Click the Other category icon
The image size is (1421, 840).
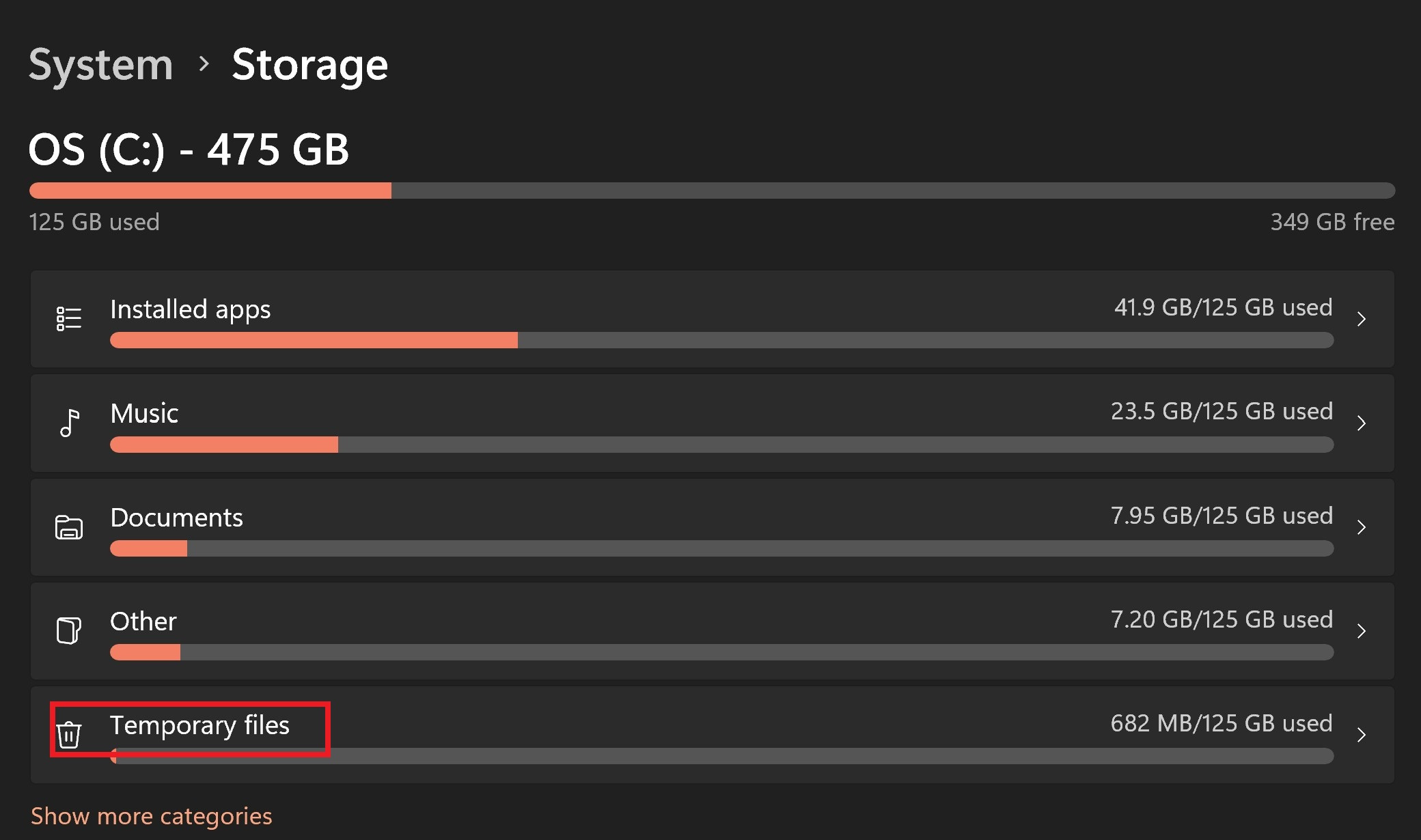(68, 630)
